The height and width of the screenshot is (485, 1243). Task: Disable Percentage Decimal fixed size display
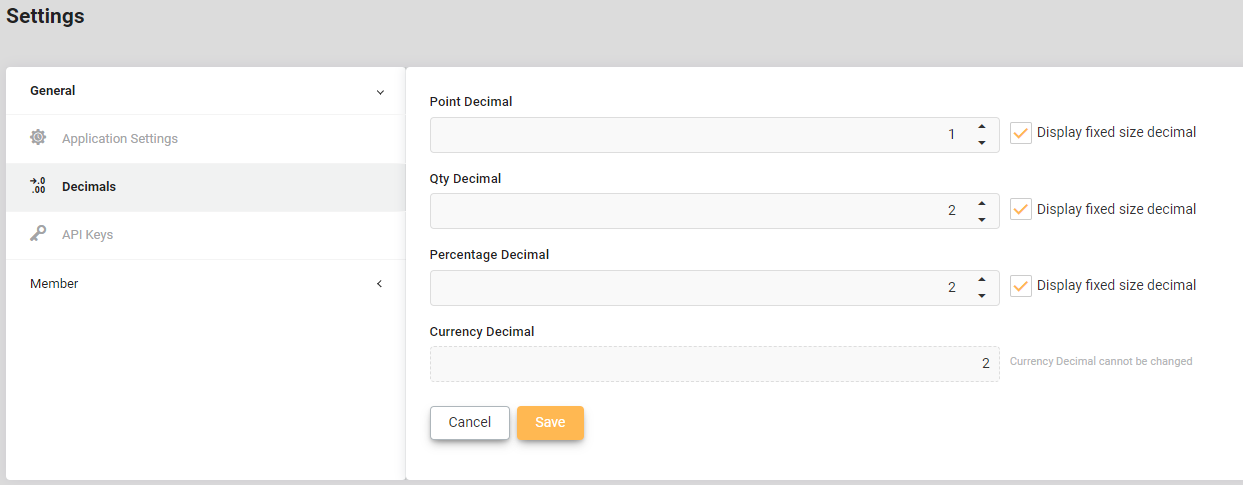(x=1021, y=286)
